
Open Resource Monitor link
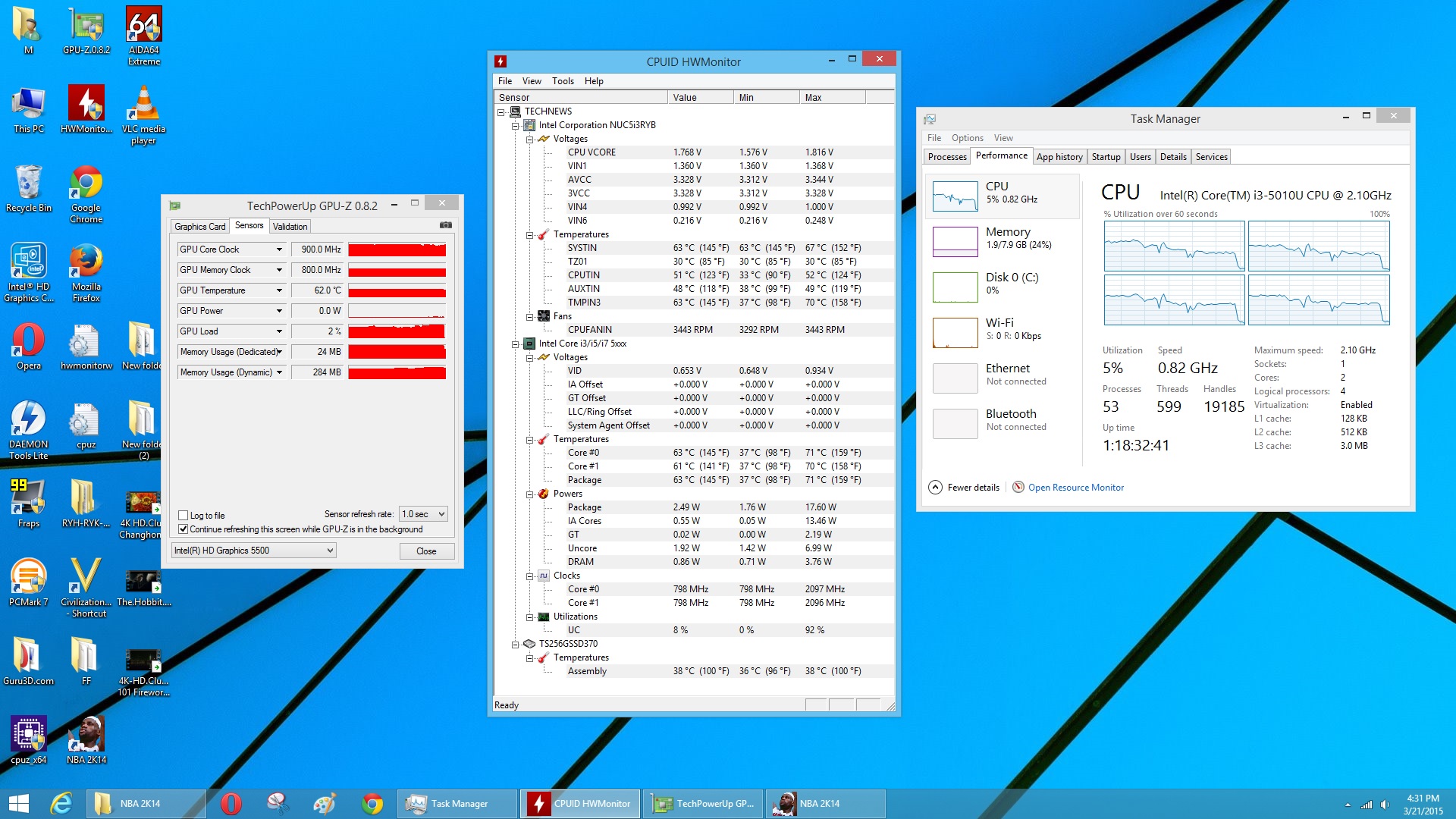[x=1075, y=488]
